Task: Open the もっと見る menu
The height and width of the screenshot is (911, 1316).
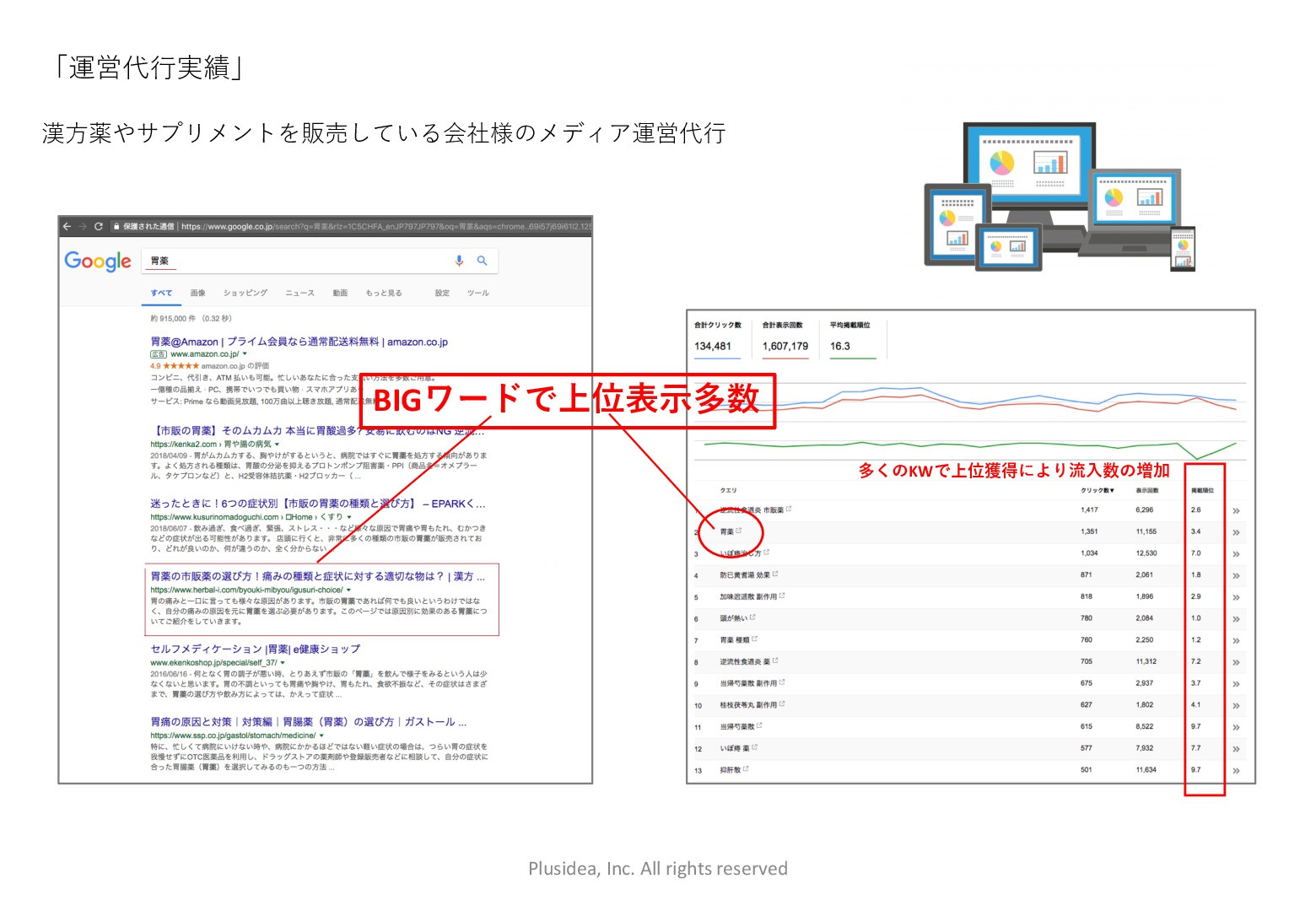Action: pyautogui.click(x=384, y=293)
